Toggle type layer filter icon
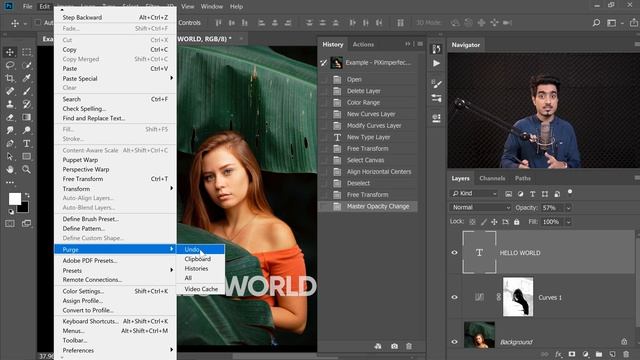The width and height of the screenshot is (640, 360). pyautogui.click(x=532, y=194)
